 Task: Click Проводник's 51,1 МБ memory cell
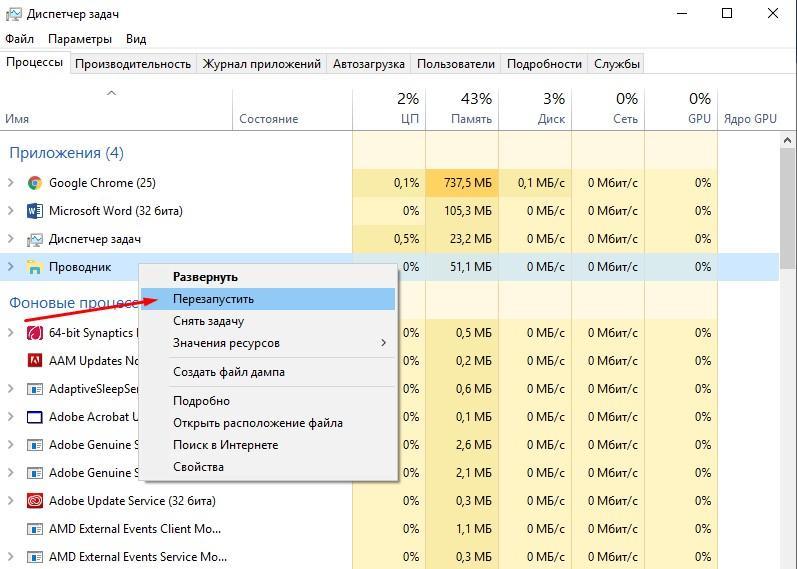(462, 267)
